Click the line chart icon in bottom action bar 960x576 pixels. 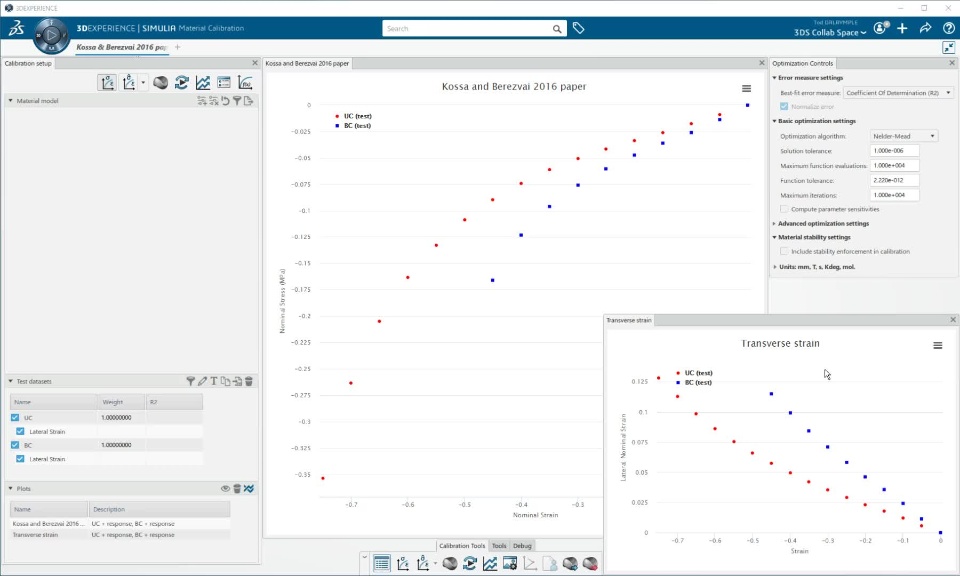click(x=490, y=563)
